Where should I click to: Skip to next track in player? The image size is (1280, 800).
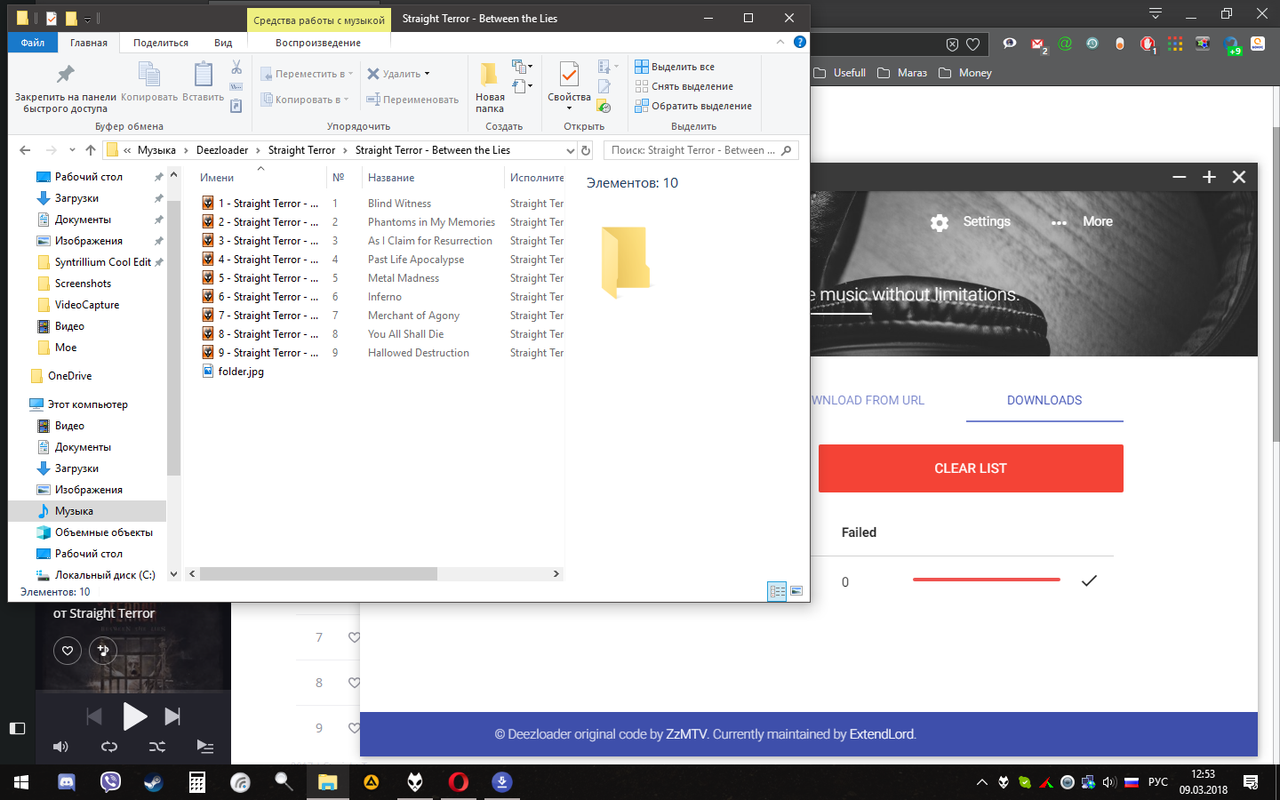coord(172,716)
